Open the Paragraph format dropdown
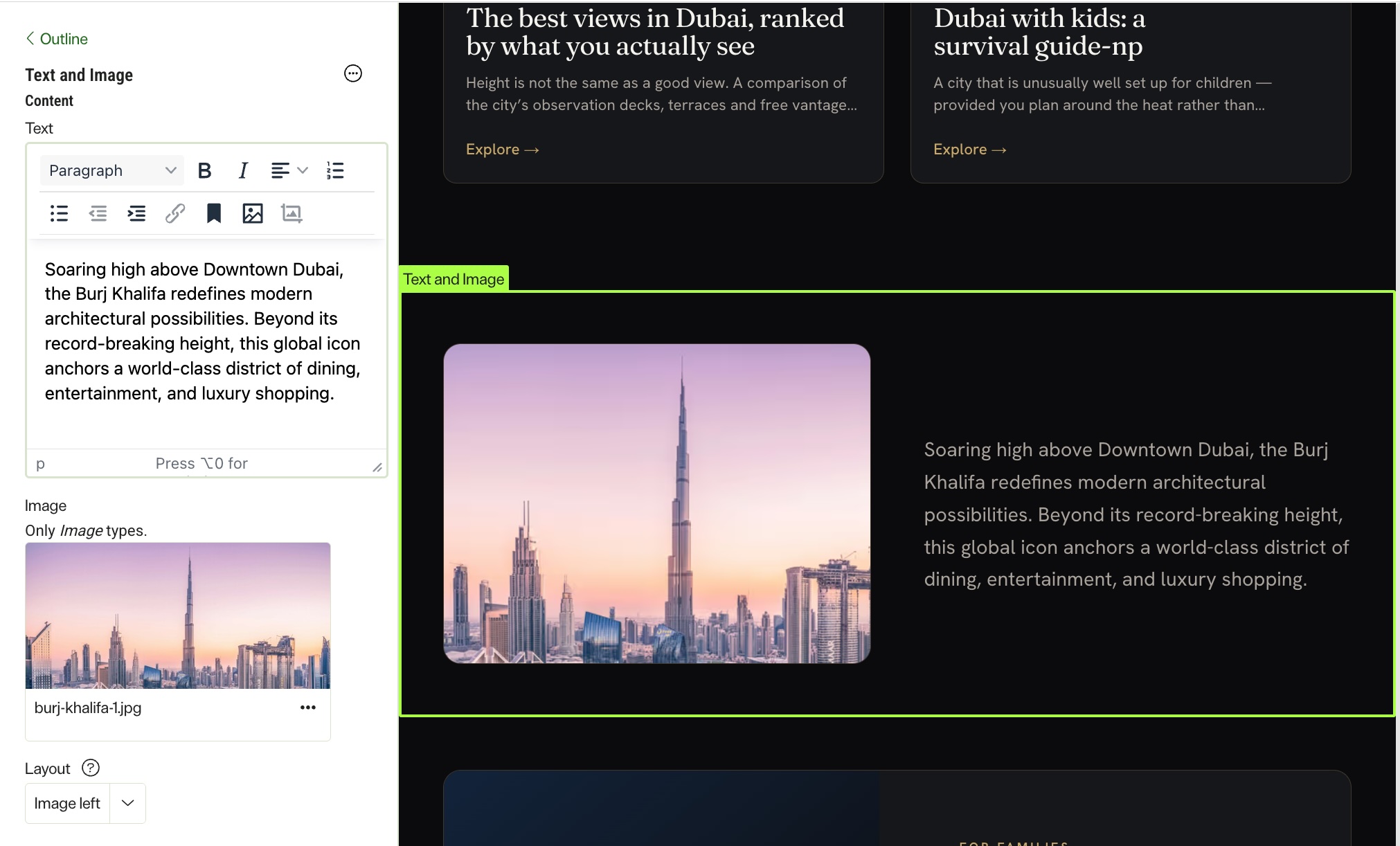 112,170
